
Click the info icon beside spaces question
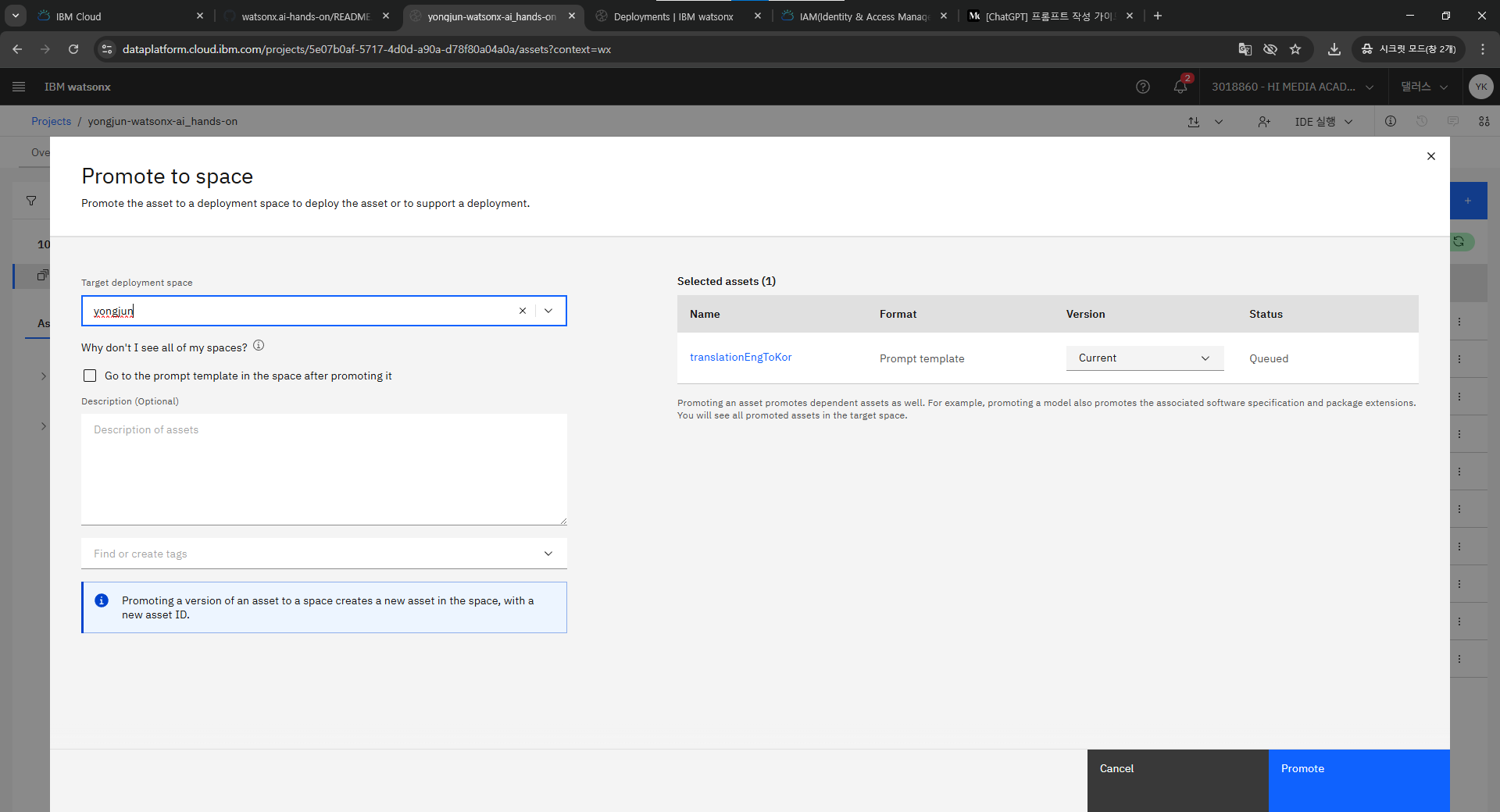(259, 346)
